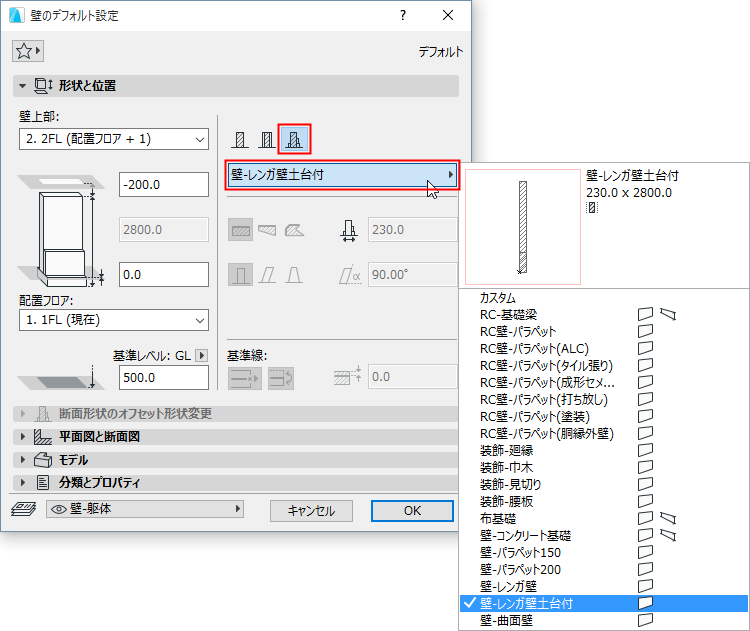The width and height of the screenshot is (750, 631).
Task: Set reference line to outside face
Action: point(244,378)
